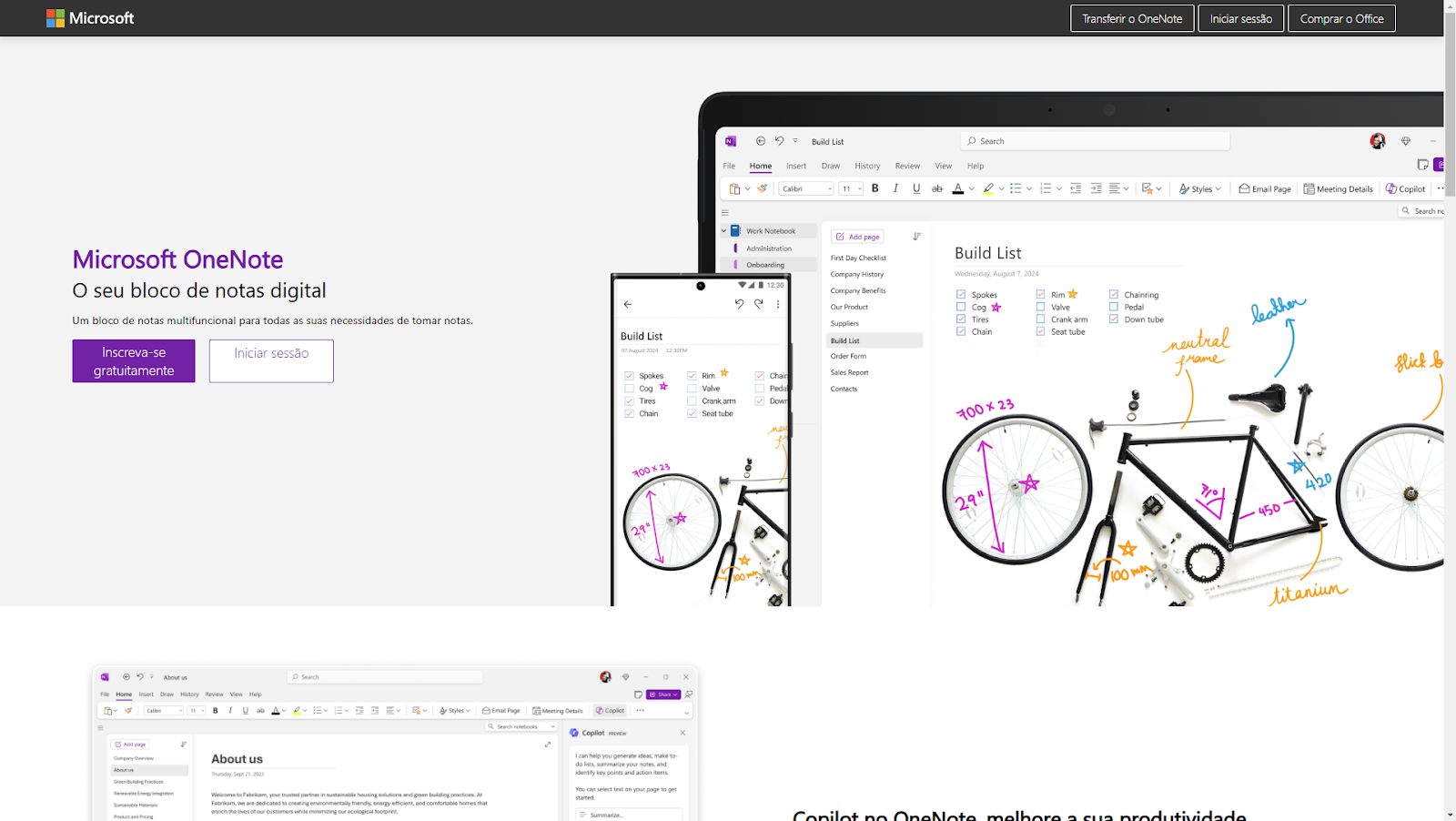This screenshot has width=1456, height=821.
Task: Click the undo icon in Build List window title bar
Action: tap(779, 141)
